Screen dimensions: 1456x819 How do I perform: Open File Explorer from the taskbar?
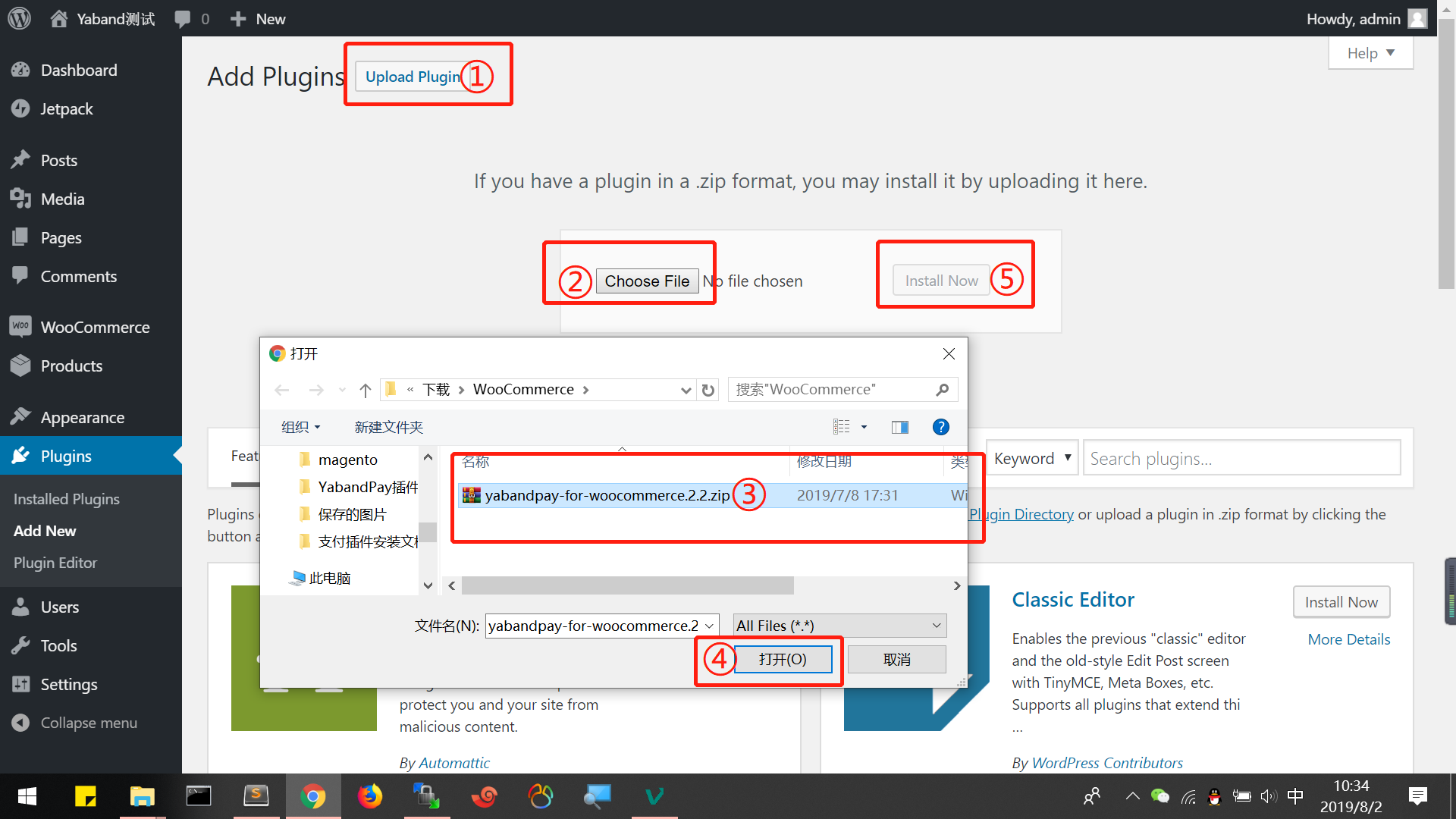coord(142,796)
